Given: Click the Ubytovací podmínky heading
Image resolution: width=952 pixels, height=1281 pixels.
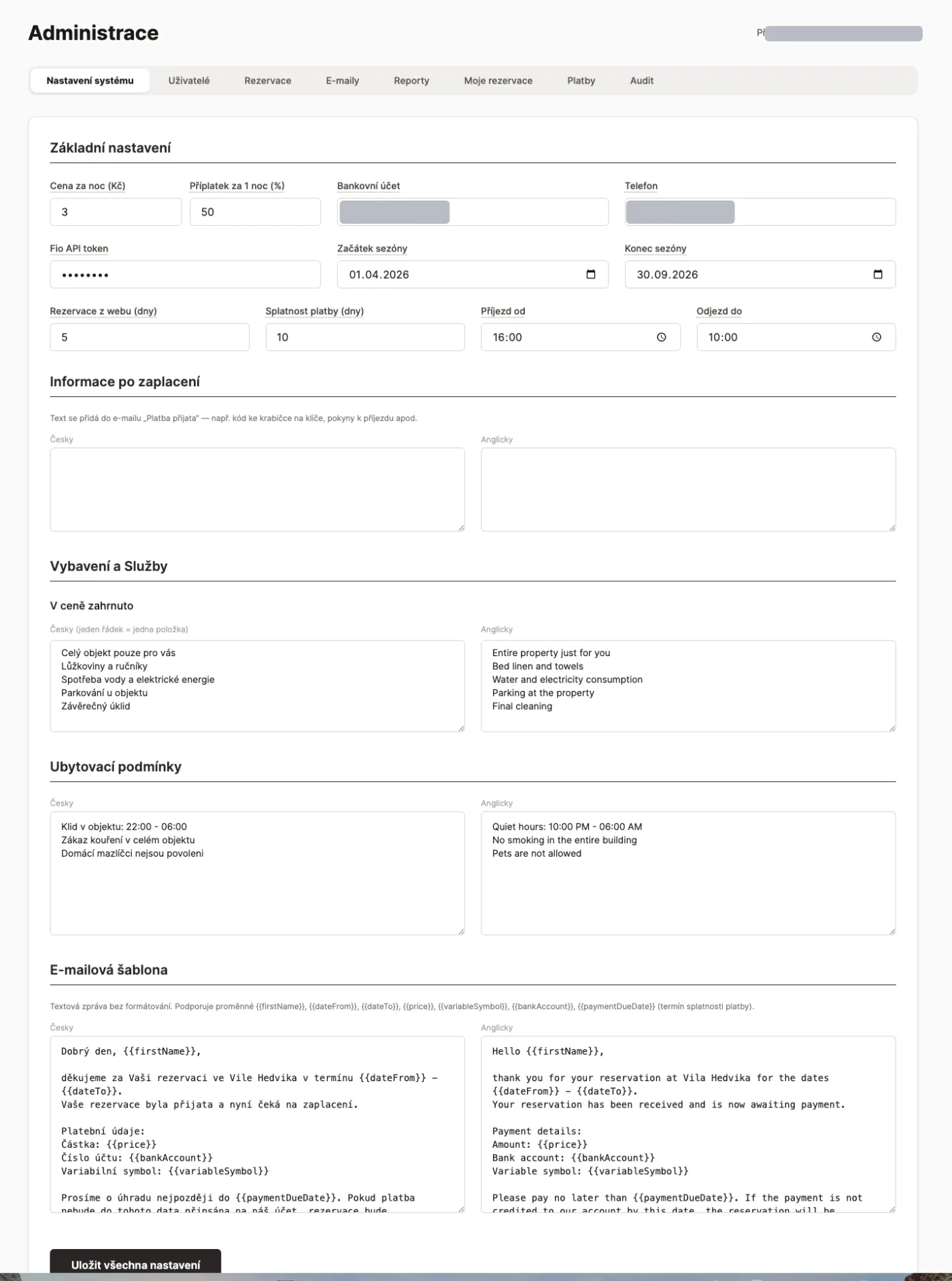Looking at the screenshot, I should tap(116, 766).
